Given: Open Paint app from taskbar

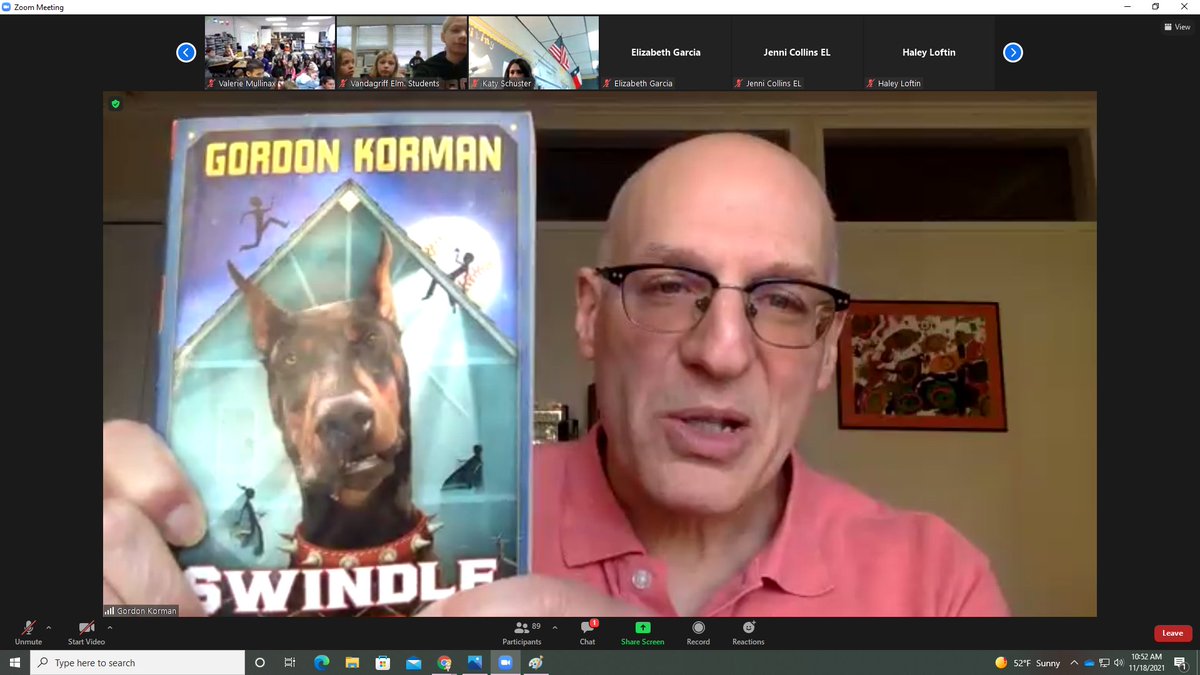Looking at the screenshot, I should coord(536,663).
